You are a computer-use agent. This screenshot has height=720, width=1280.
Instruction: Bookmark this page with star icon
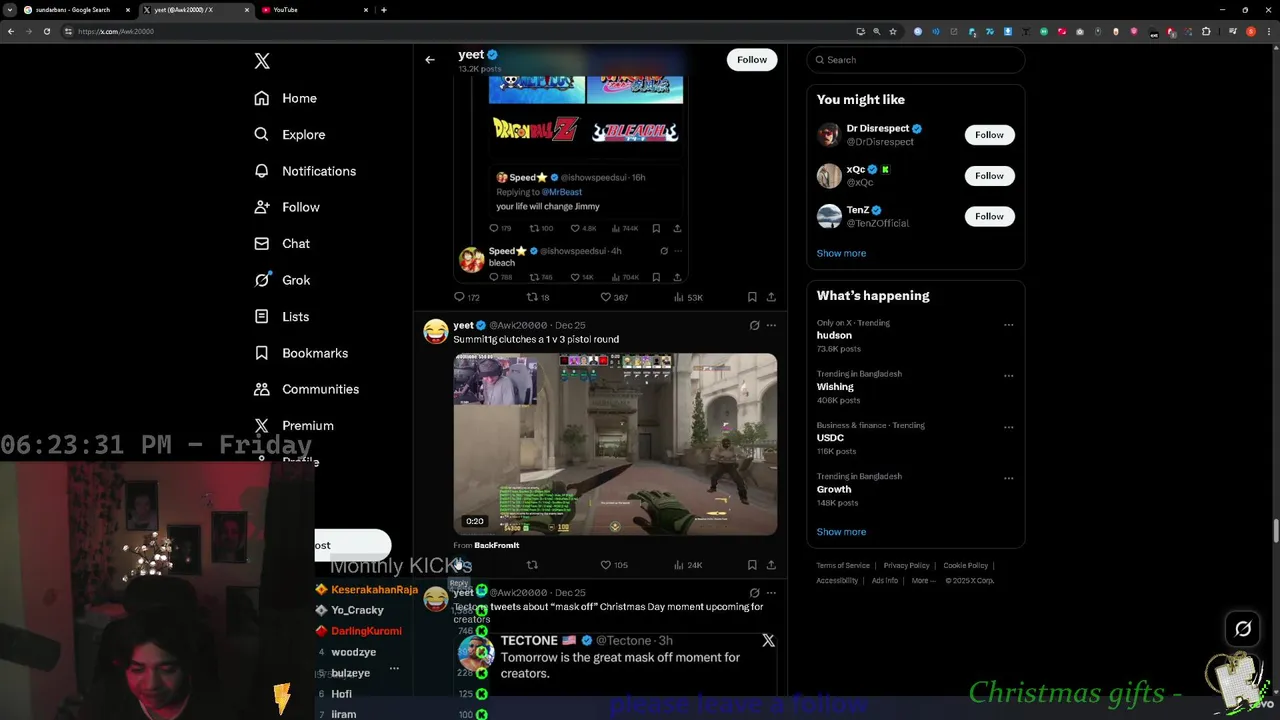(x=893, y=31)
